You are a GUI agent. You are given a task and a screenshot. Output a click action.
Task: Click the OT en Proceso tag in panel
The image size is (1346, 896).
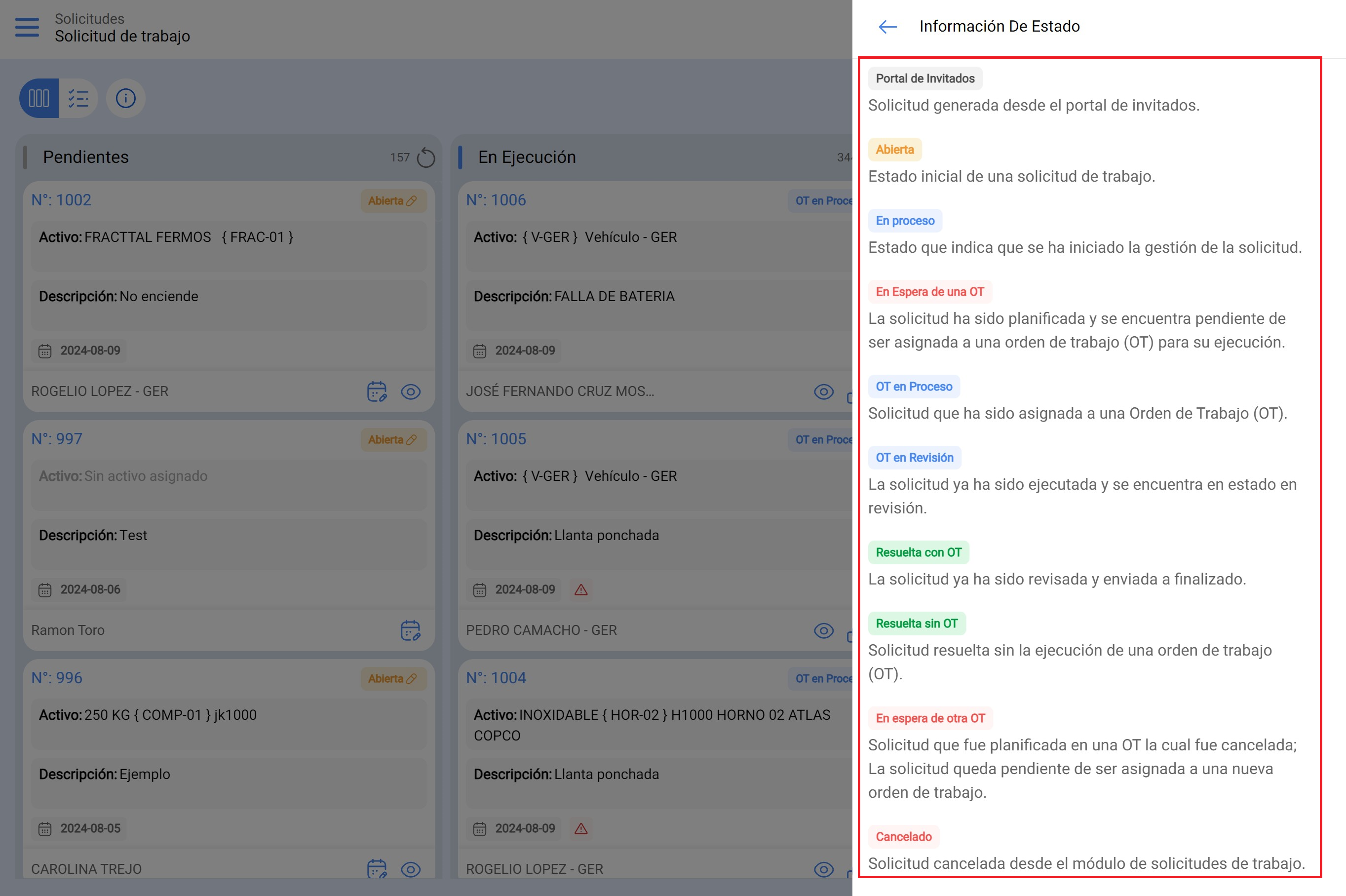coord(914,386)
